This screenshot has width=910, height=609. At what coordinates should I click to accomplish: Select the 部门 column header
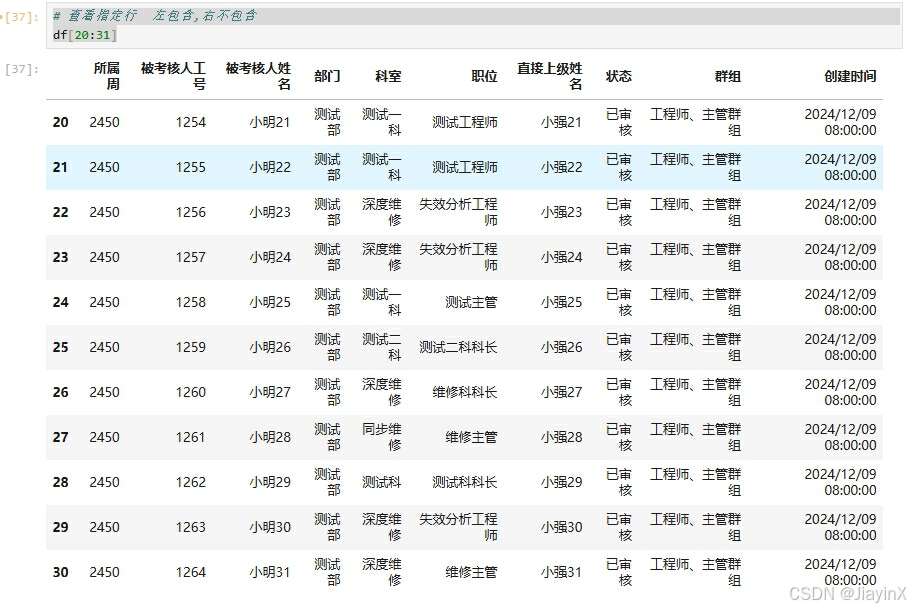(x=328, y=75)
